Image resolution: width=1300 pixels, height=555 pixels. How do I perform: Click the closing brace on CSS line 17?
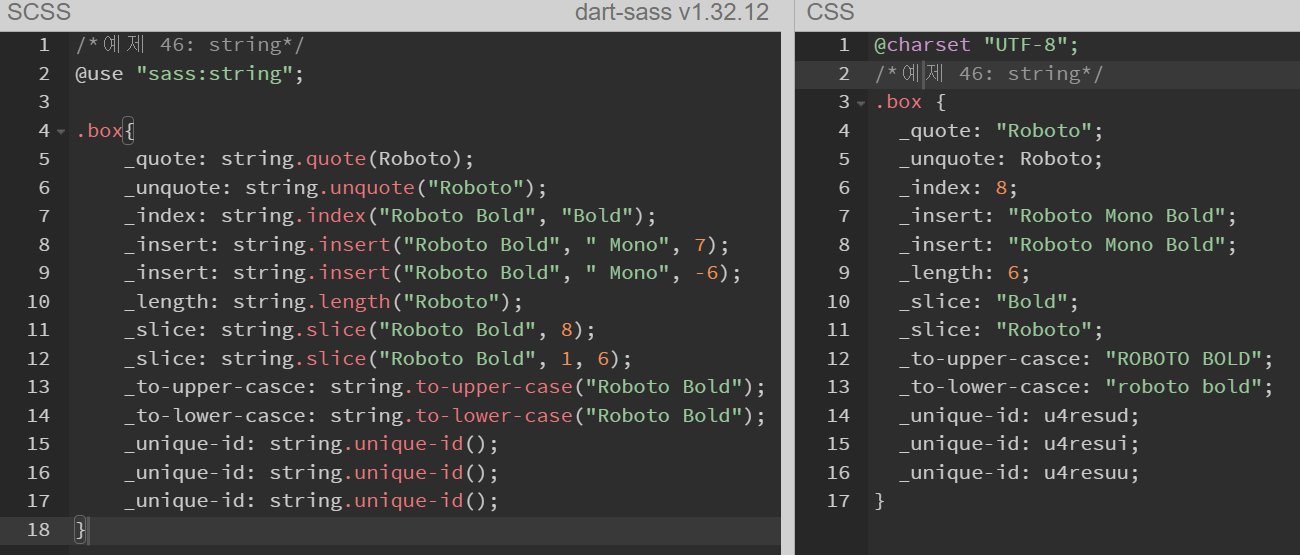pyautogui.click(x=880, y=501)
